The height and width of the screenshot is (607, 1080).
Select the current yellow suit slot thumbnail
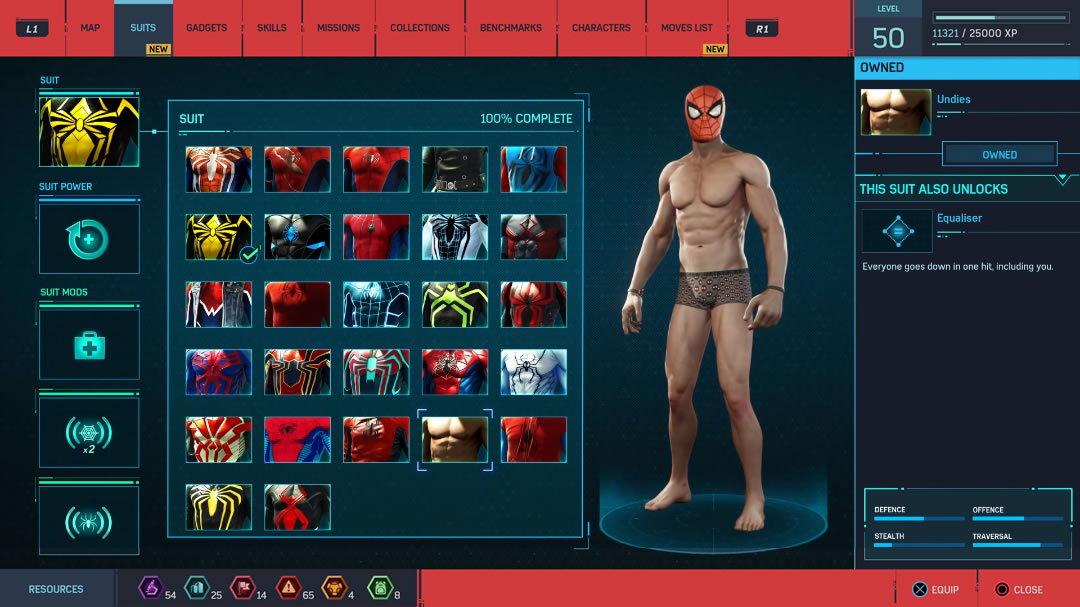[89, 132]
